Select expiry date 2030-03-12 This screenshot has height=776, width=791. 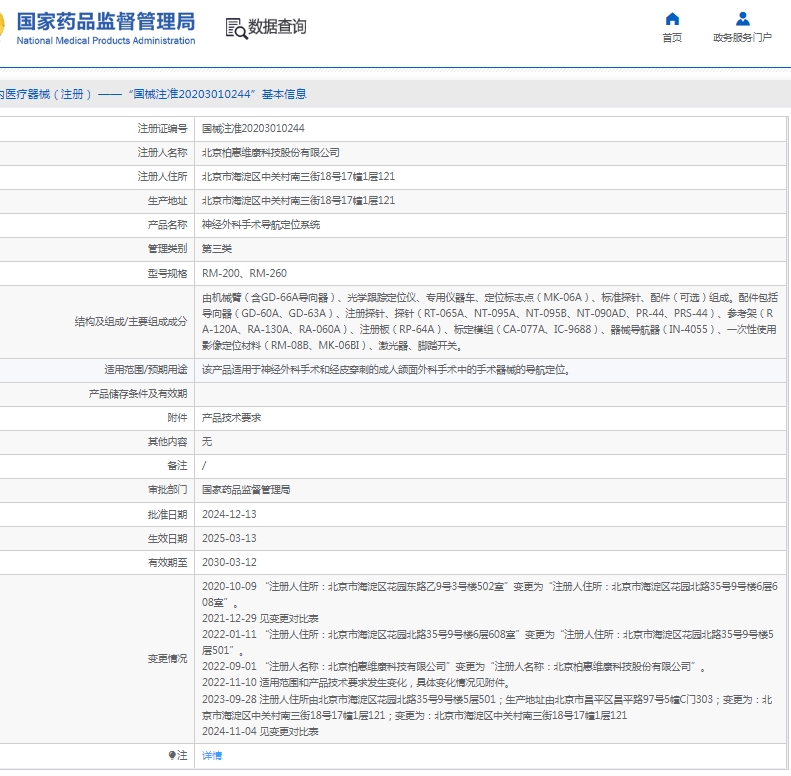click(229, 562)
